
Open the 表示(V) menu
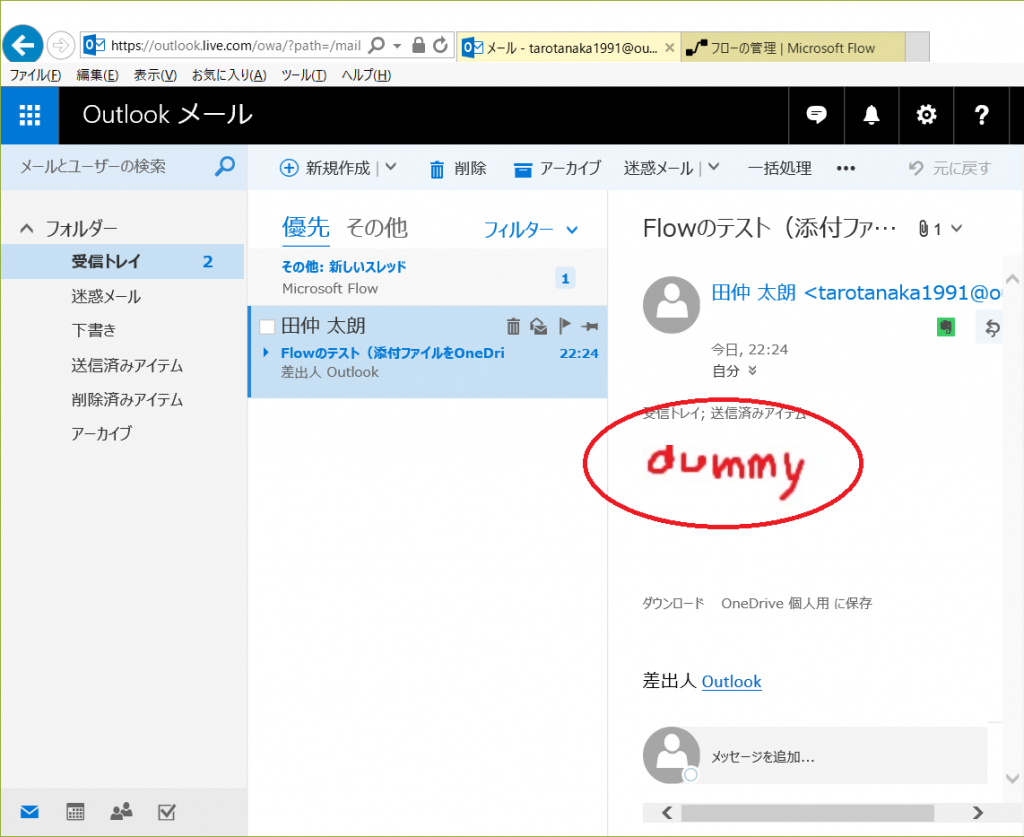[155, 75]
